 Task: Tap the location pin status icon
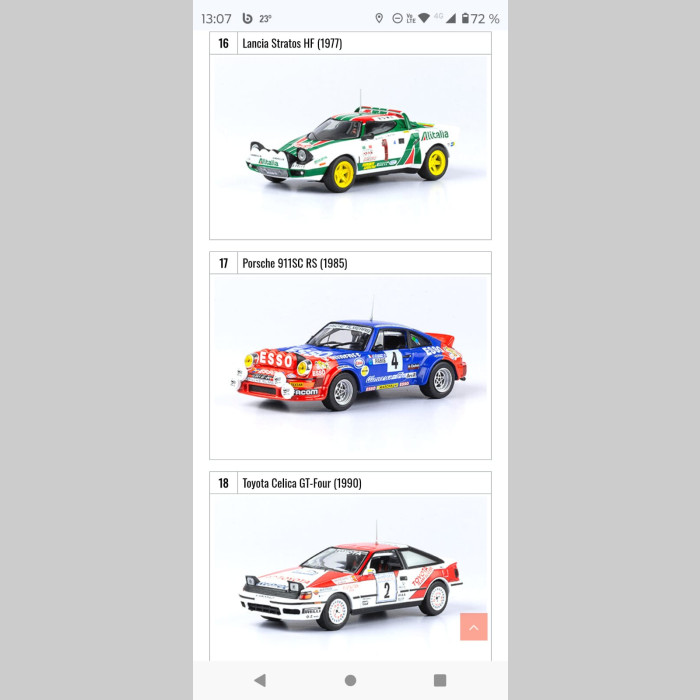[379, 18]
